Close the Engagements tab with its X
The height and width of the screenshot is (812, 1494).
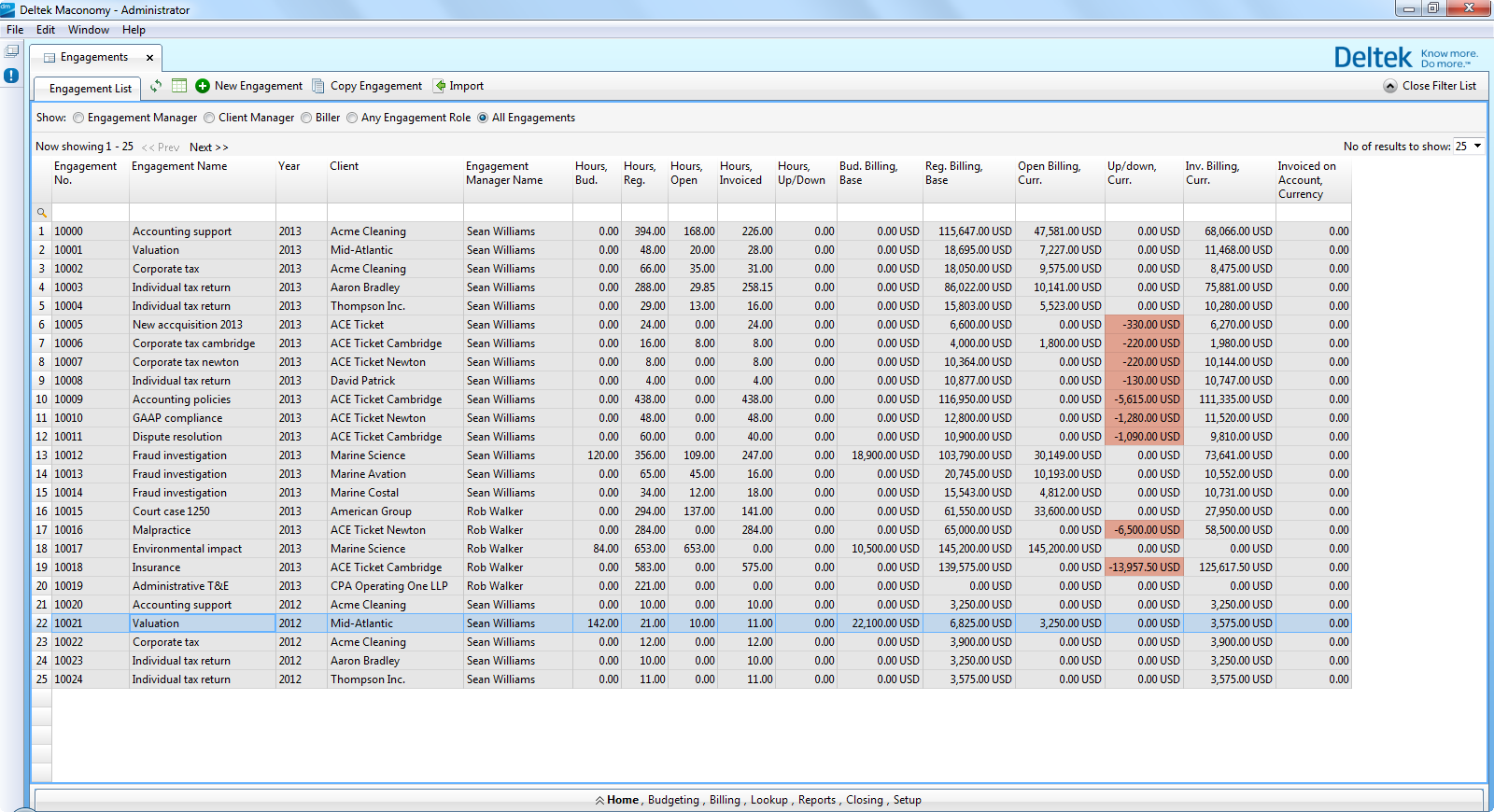tap(149, 58)
